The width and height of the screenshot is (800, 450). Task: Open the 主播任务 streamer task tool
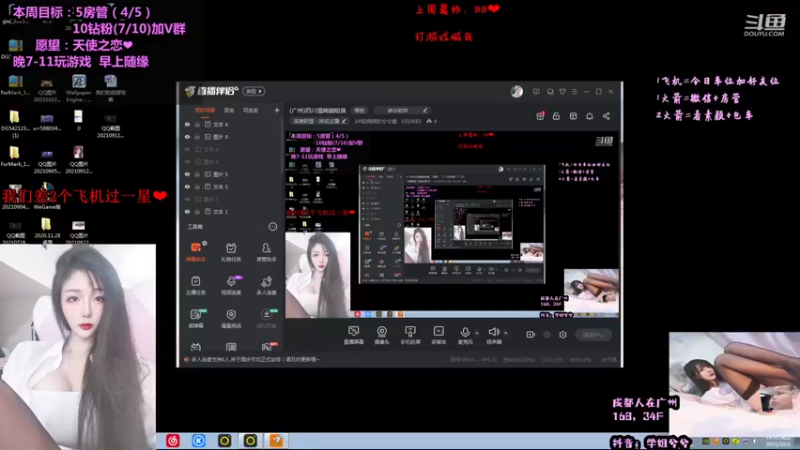[x=196, y=285]
